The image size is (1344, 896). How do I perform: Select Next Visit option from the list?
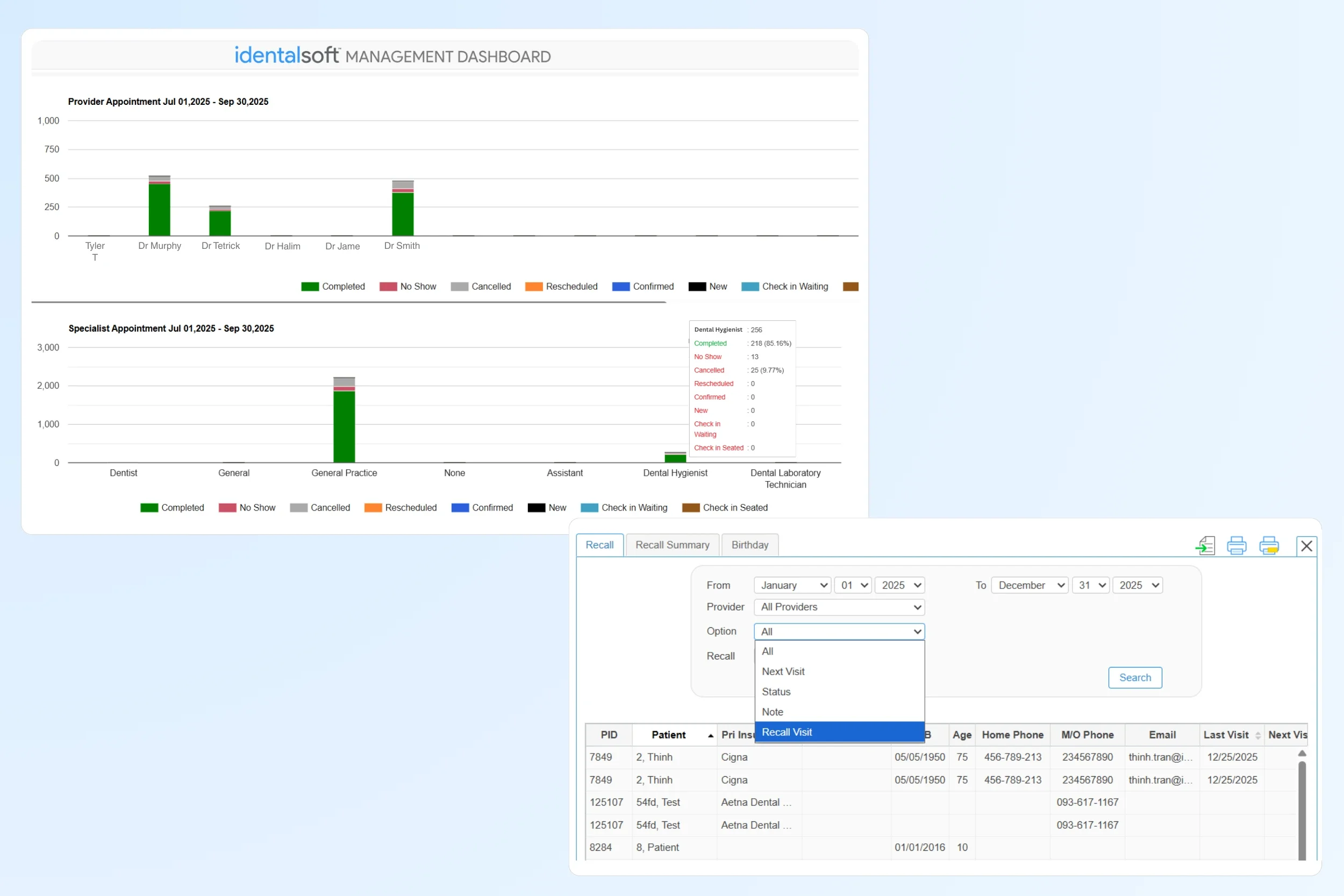pyautogui.click(x=783, y=671)
